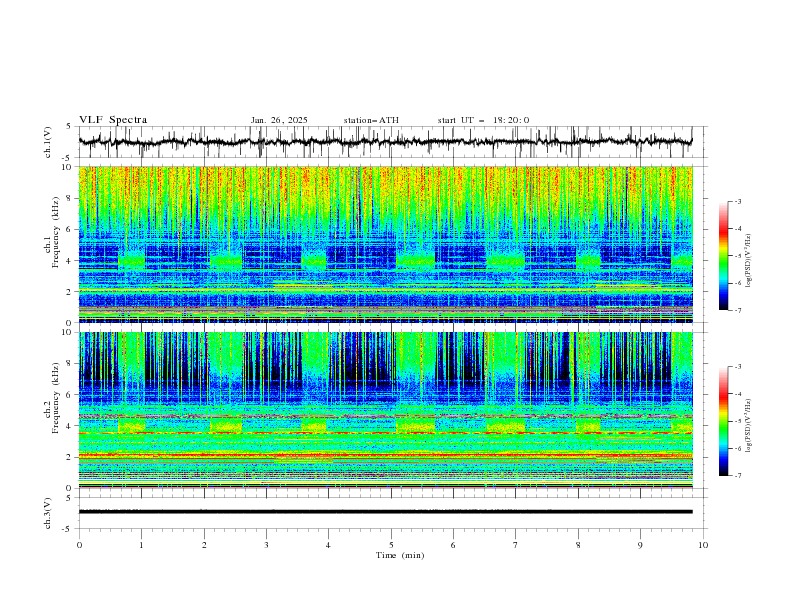
Task: Click the ch.1 voltage waveform trace
Action: tap(385, 142)
